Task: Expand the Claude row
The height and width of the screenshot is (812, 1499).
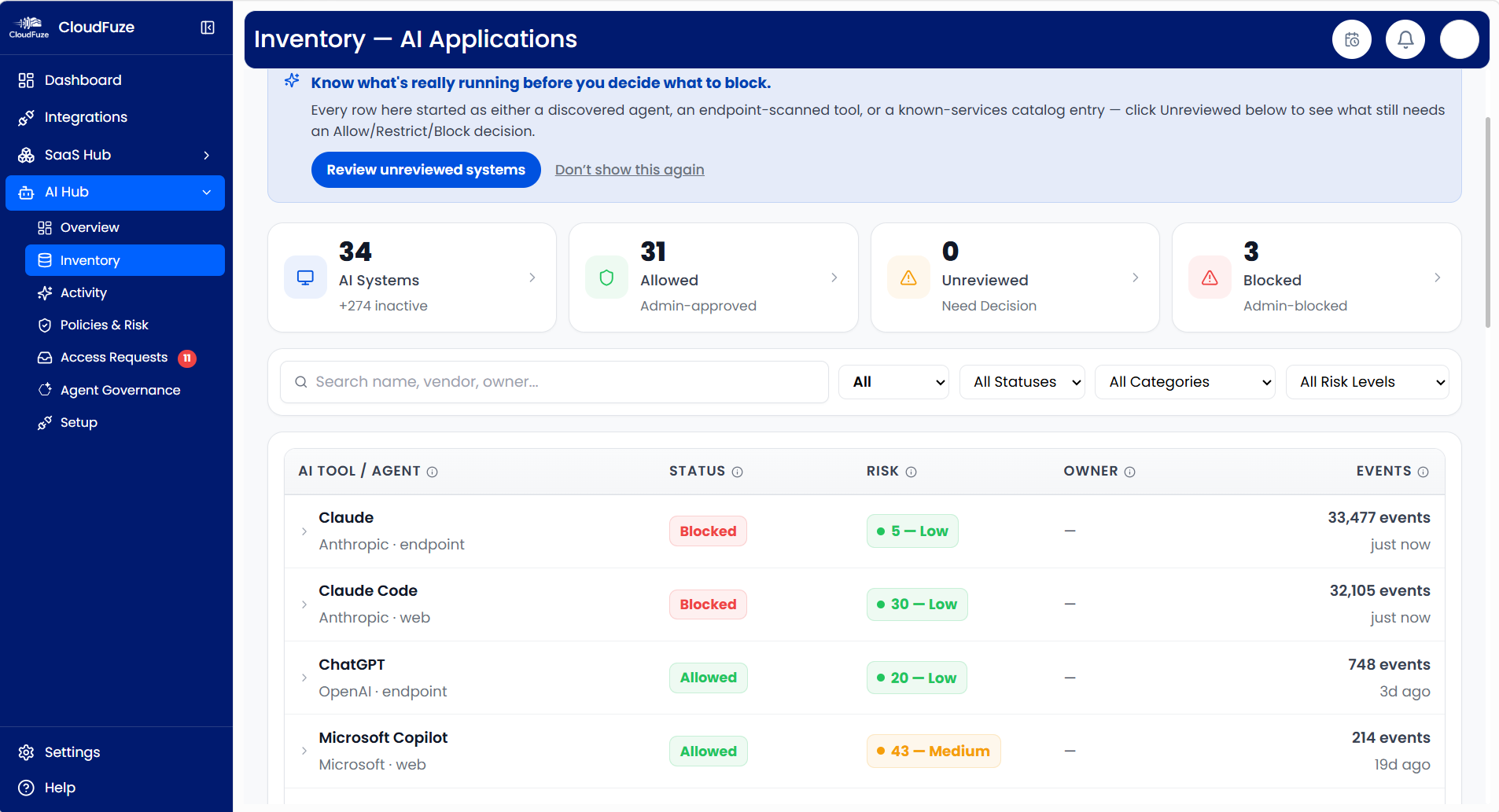Action: tap(304, 531)
